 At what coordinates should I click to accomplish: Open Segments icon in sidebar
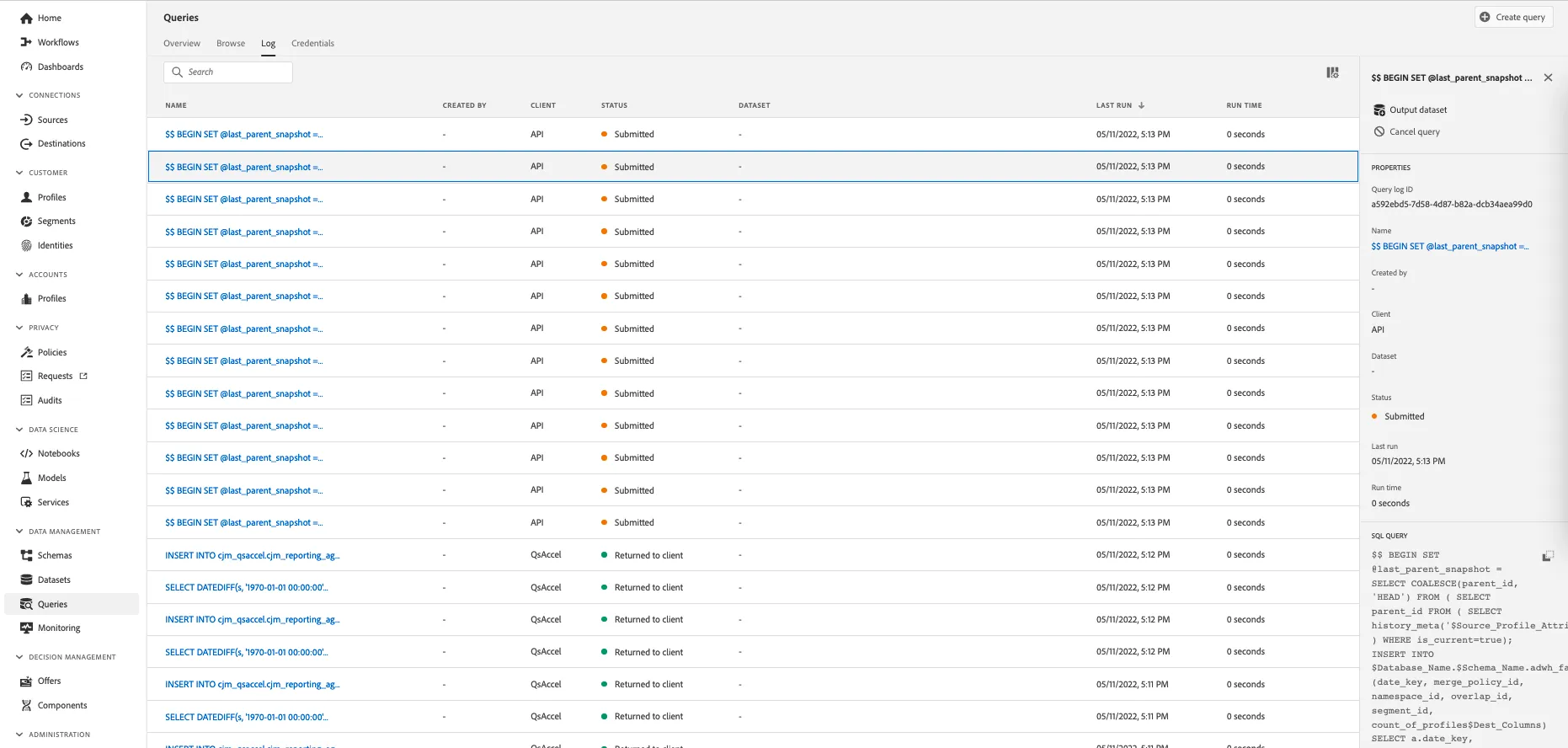[x=26, y=222]
